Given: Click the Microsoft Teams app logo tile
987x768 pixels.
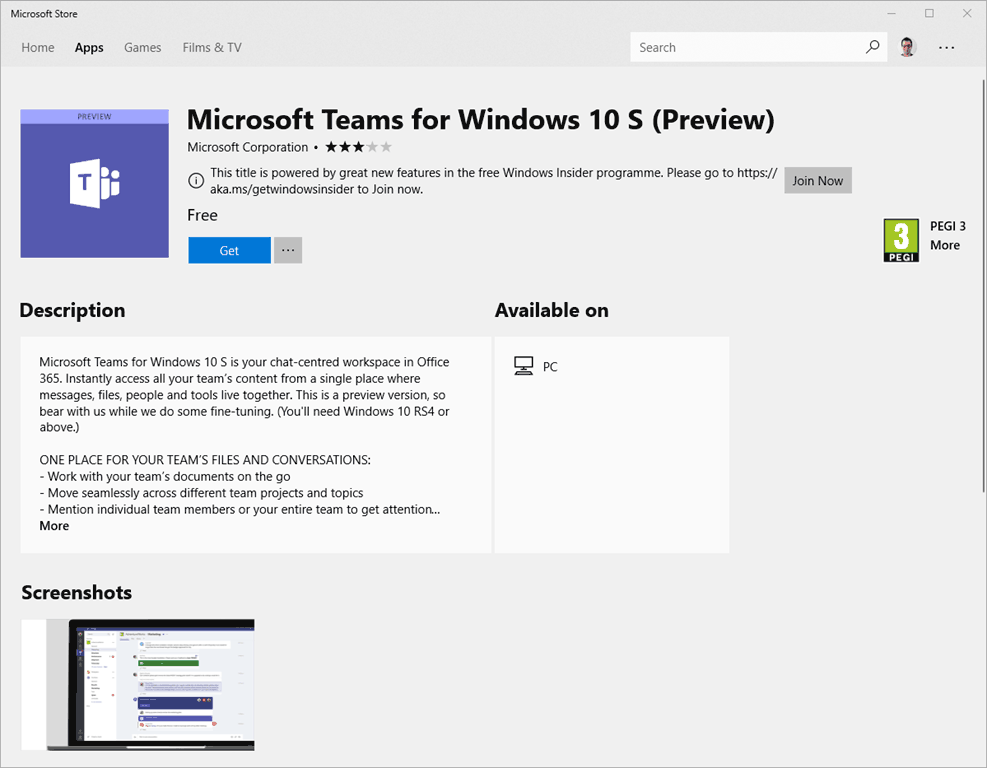Looking at the screenshot, I should (94, 183).
